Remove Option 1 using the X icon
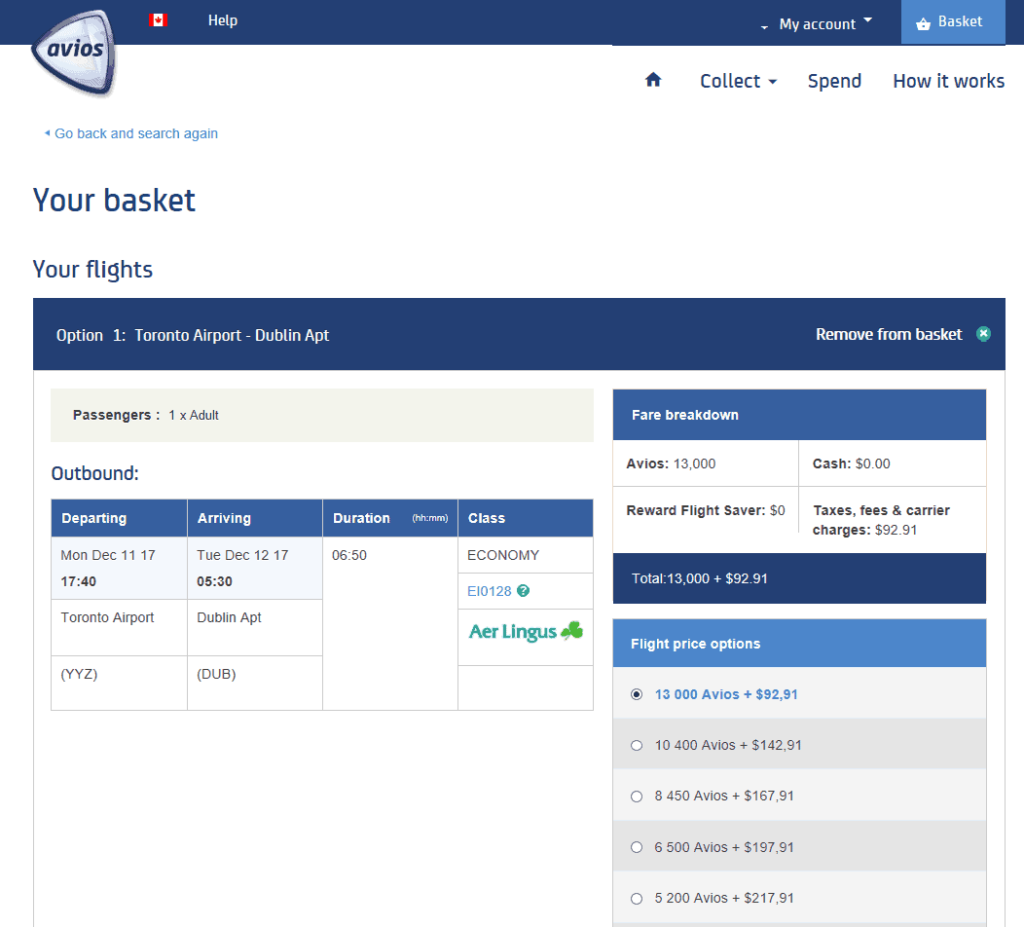 tap(983, 333)
